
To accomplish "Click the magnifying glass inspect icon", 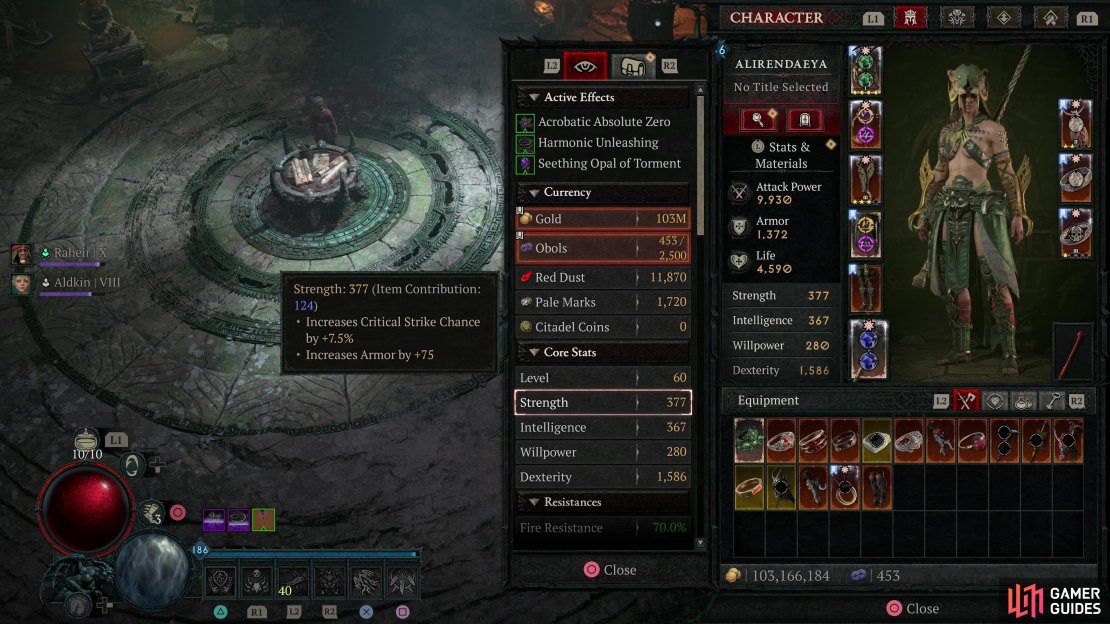I will (757, 120).
